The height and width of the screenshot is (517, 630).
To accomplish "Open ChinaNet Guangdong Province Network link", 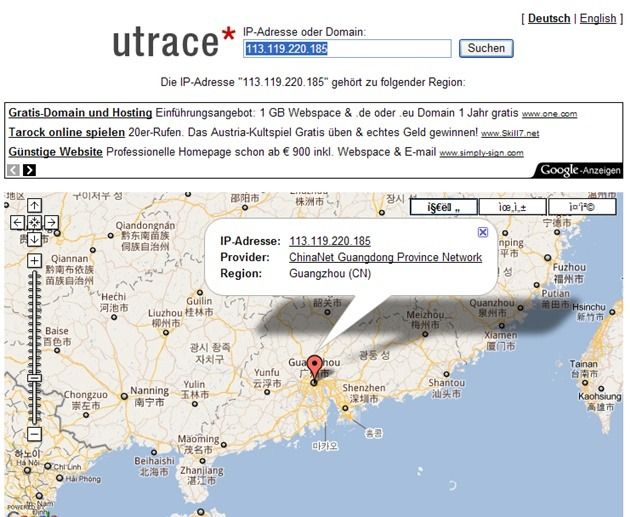I will (385, 257).
